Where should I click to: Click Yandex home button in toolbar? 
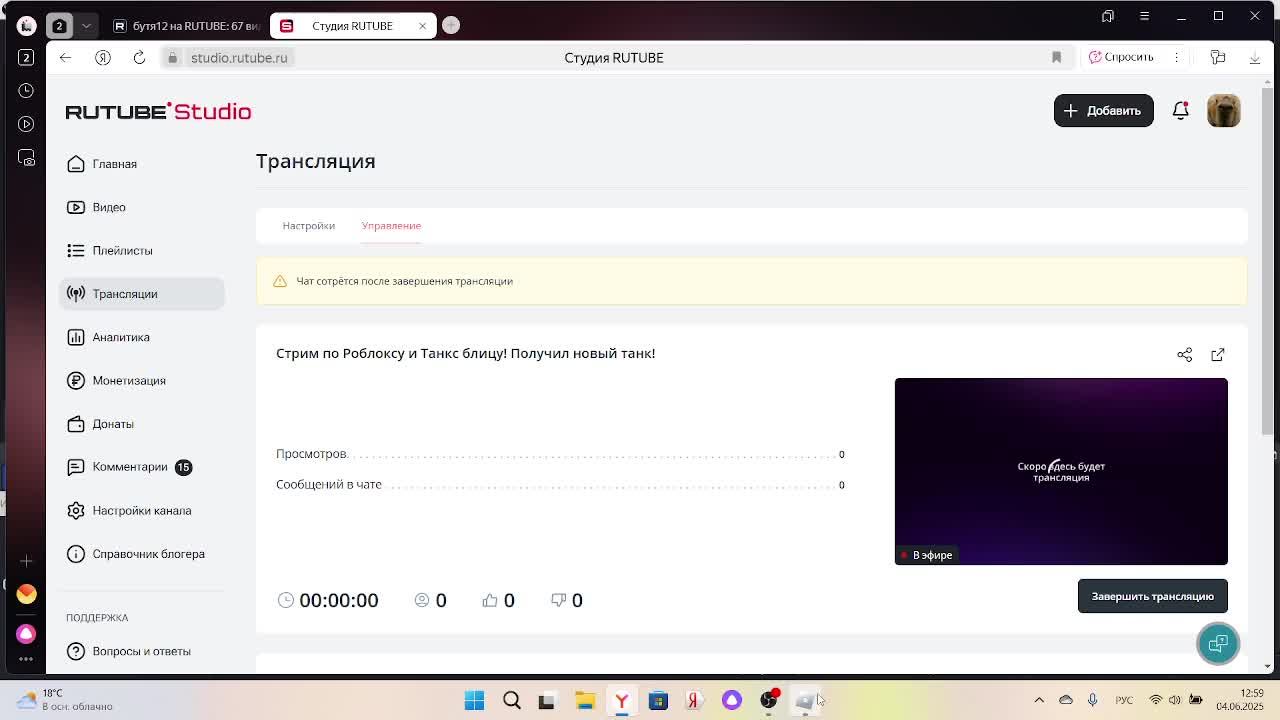point(102,58)
